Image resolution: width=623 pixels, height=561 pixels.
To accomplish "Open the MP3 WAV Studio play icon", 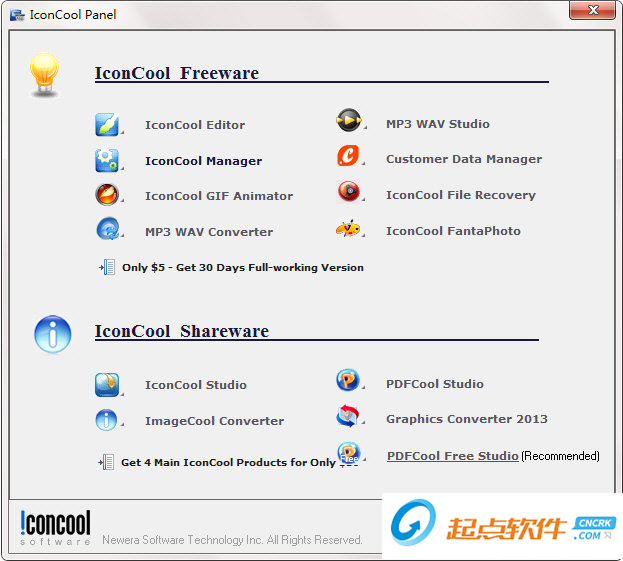I will (x=348, y=120).
